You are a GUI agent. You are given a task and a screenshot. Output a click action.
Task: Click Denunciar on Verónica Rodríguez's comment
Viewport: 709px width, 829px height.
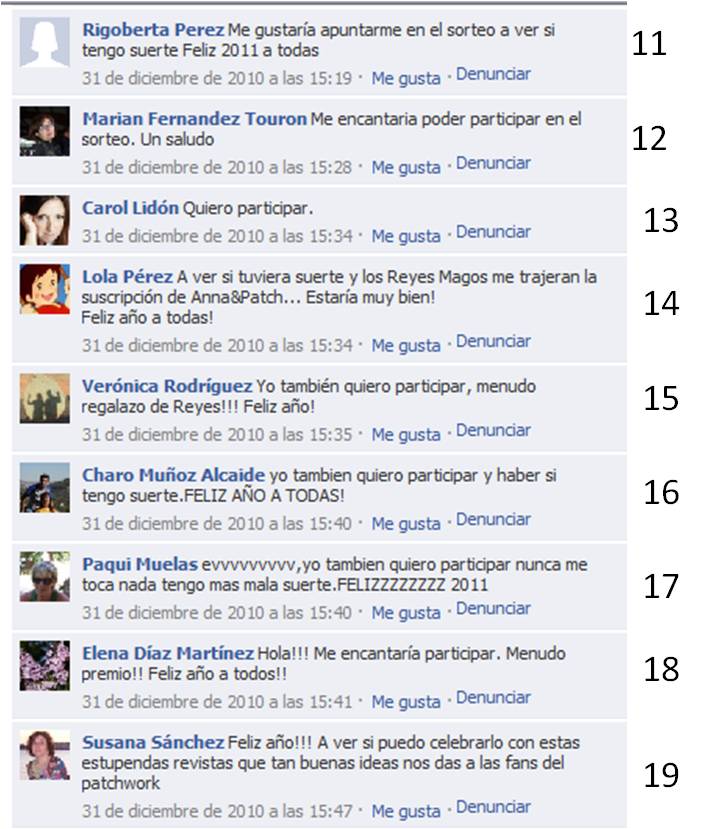tap(493, 430)
